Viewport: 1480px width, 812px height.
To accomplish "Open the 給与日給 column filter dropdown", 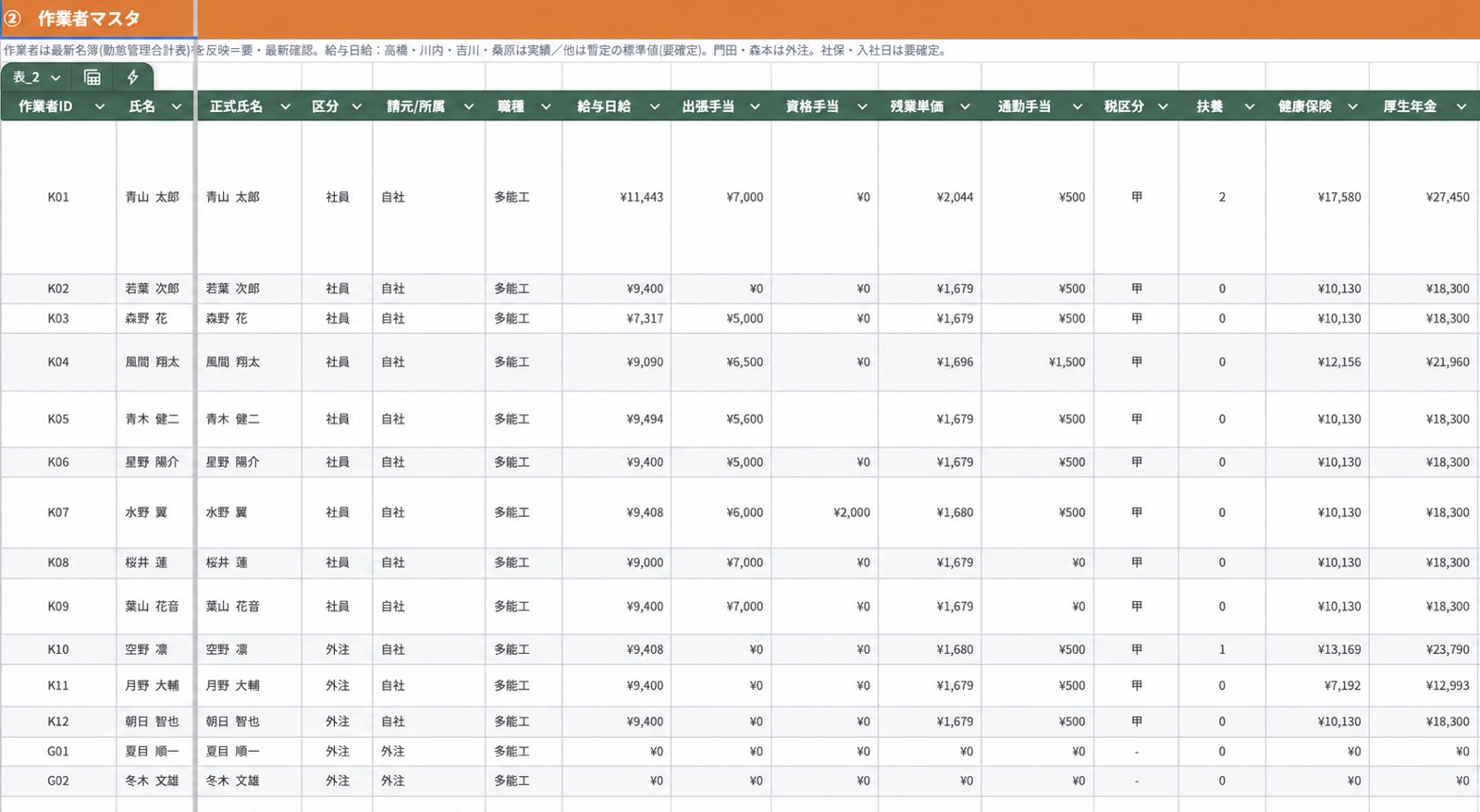I will tap(654, 106).
